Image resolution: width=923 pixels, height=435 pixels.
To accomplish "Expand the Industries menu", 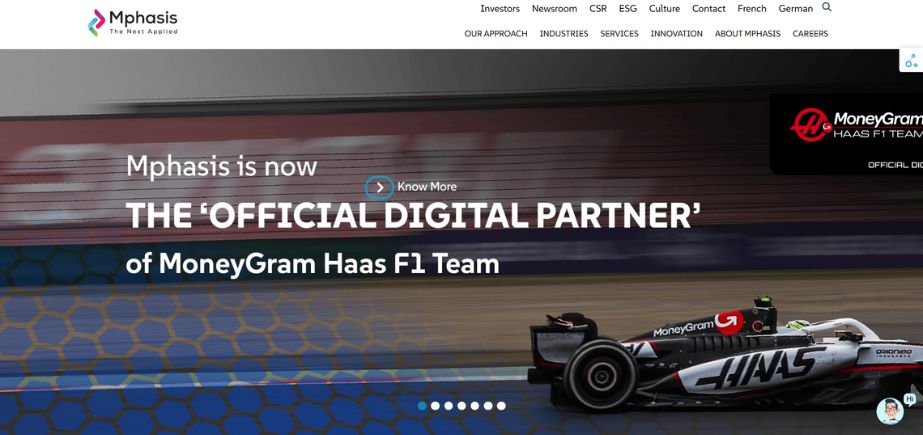I will click(564, 34).
